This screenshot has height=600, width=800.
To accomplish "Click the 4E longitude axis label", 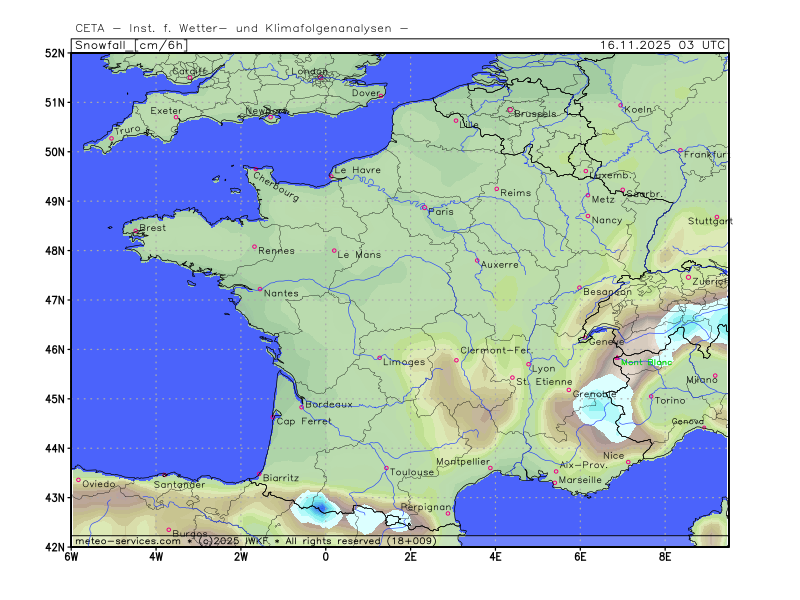I will pyautogui.click(x=495, y=556).
